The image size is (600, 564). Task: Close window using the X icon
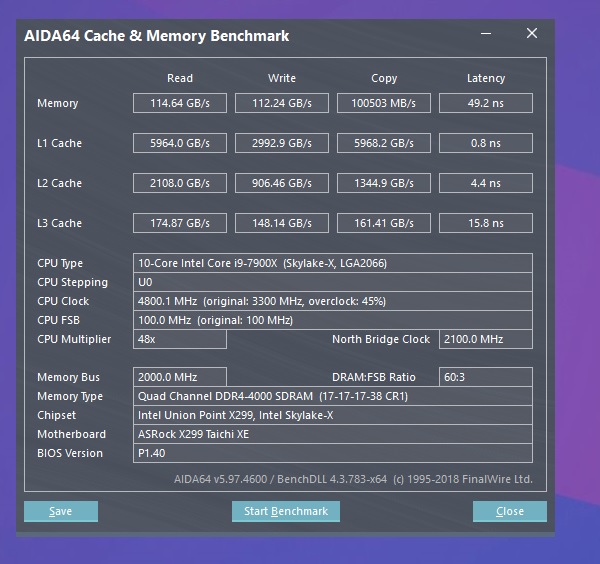[x=532, y=33]
